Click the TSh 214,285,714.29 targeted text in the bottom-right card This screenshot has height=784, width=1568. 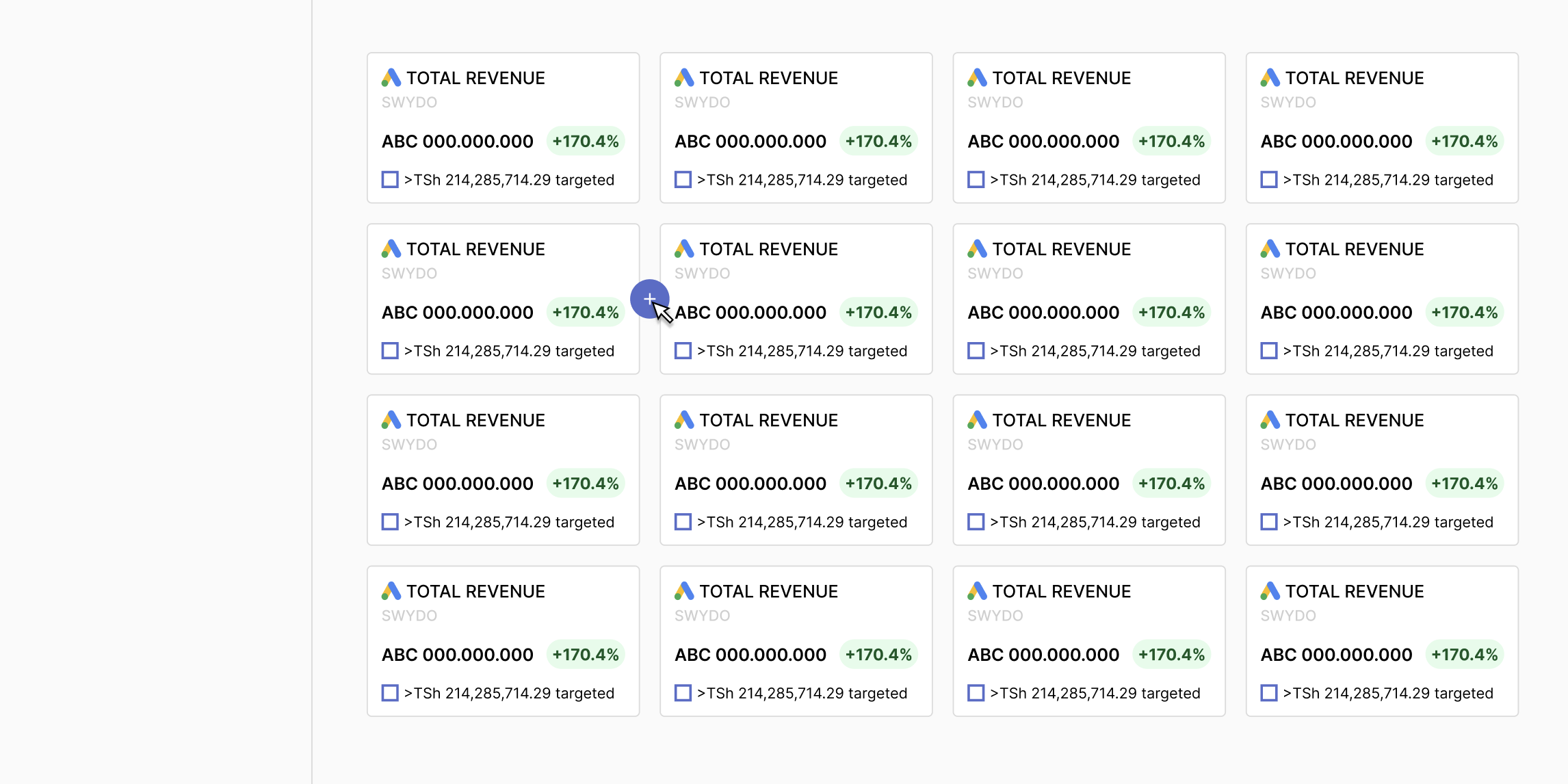(x=1388, y=693)
